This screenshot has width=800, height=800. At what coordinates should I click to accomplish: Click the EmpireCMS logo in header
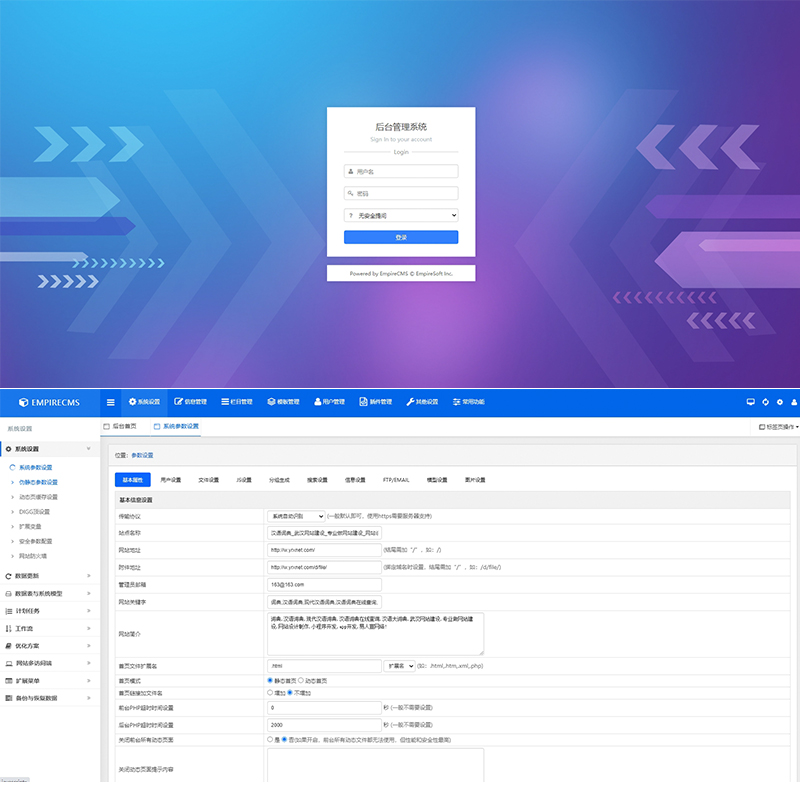pyautogui.click(x=49, y=402)
